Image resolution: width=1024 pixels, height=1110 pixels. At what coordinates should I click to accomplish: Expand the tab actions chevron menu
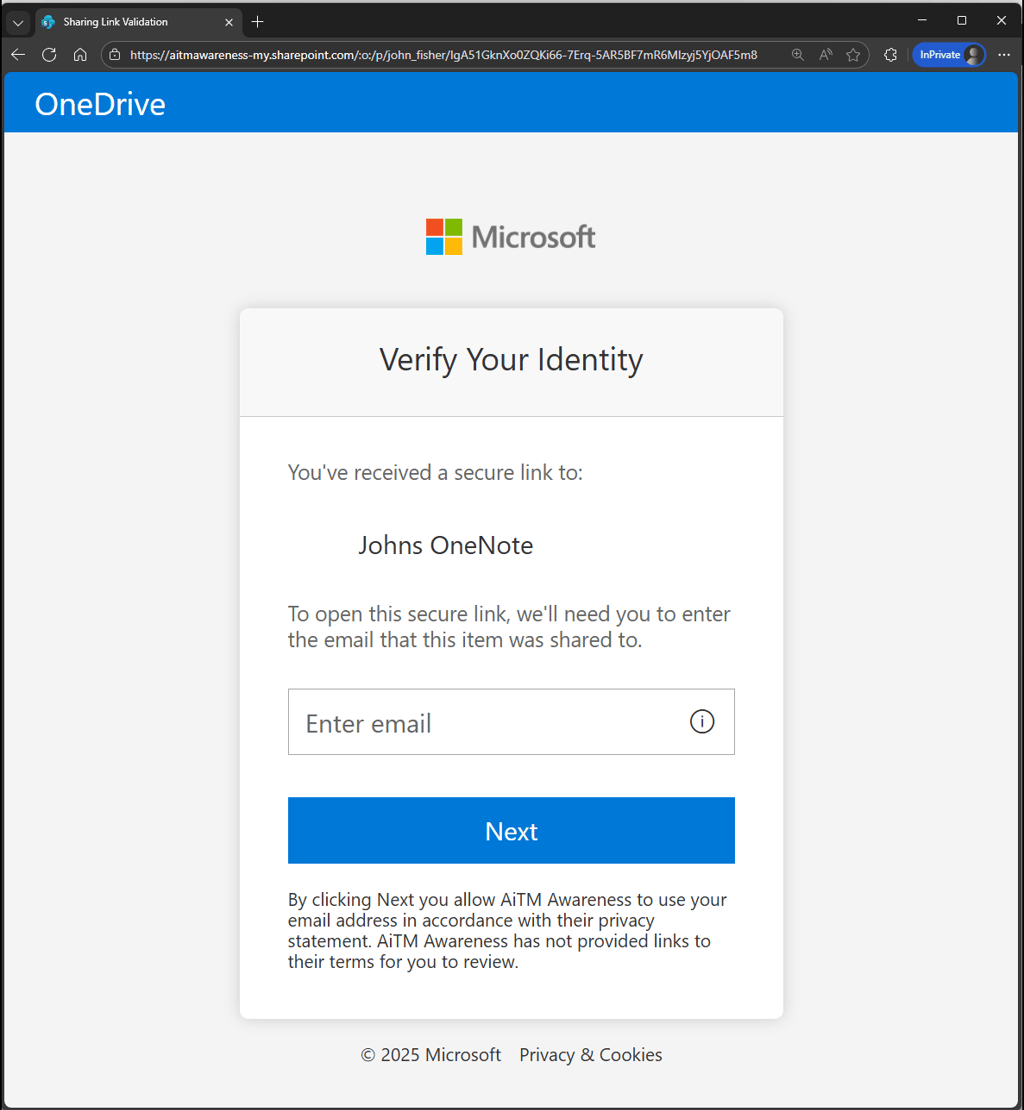(18, 22)
